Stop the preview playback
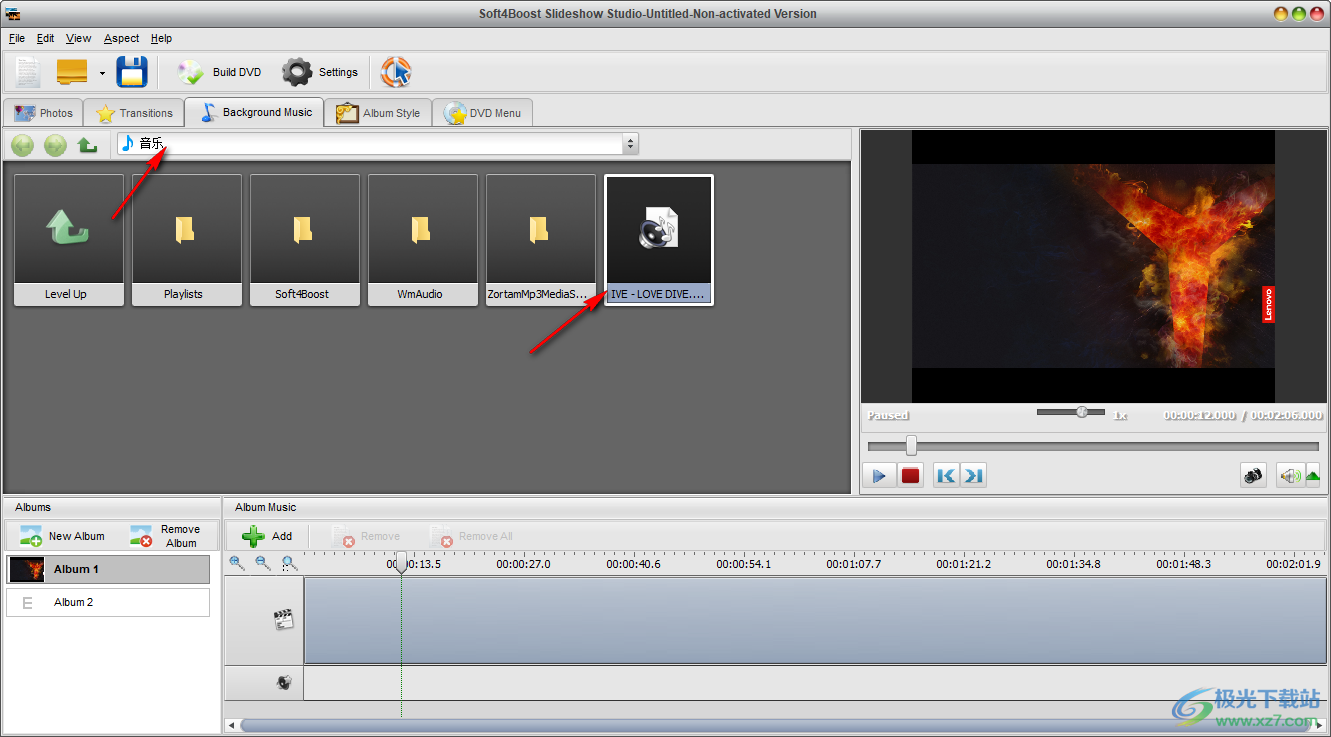Viewport: 1331px width, 737px height. [910, 475]
